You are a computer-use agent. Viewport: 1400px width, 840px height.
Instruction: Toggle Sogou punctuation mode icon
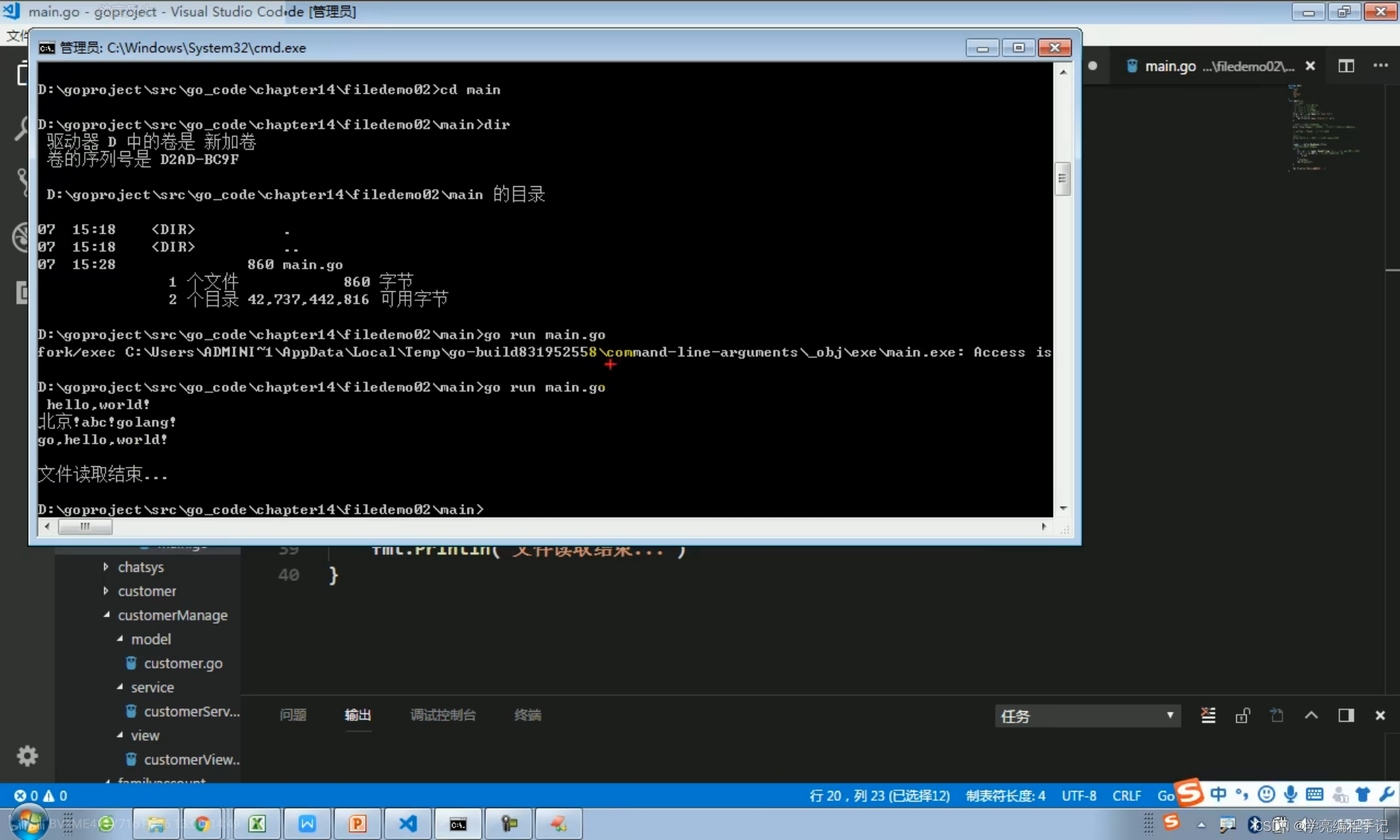(1242, 794)
